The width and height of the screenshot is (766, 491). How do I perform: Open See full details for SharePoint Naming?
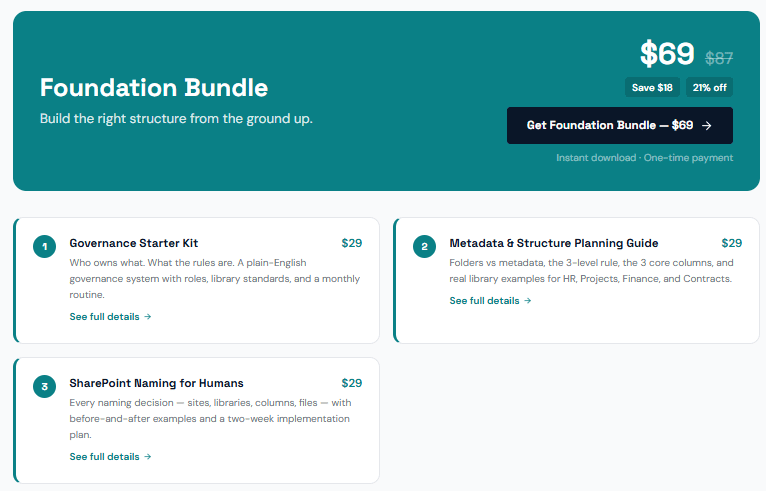105,457
